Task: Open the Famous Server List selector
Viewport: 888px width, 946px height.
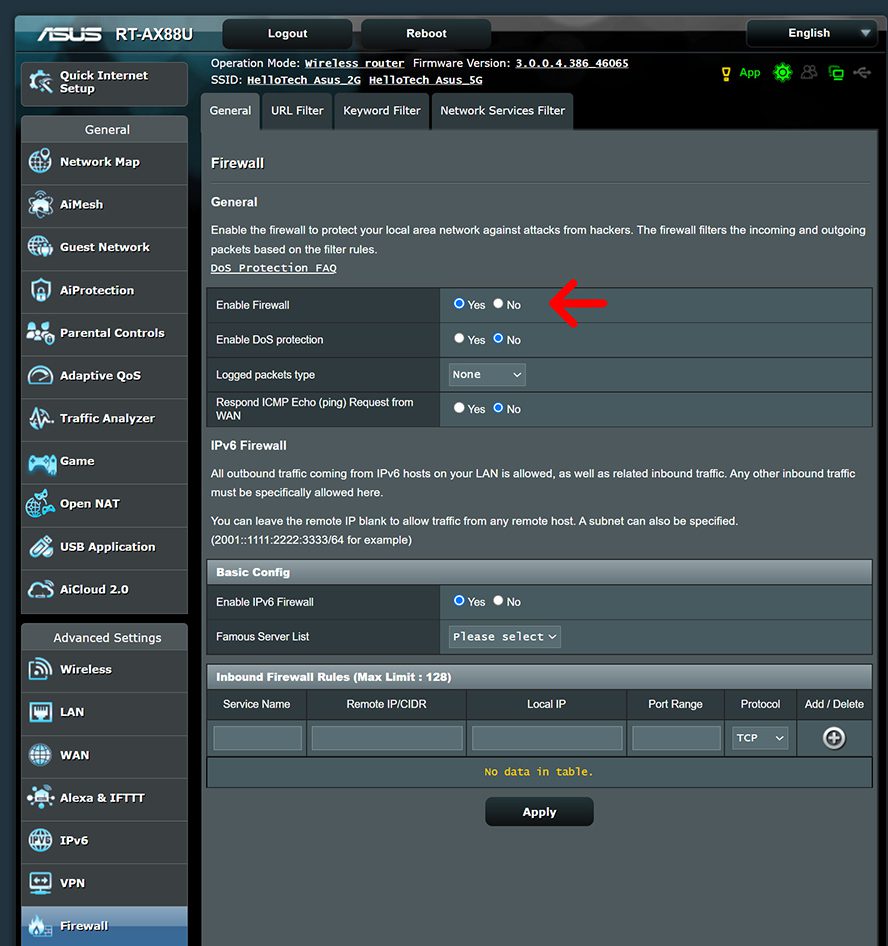Action: [x=503, y=636]
